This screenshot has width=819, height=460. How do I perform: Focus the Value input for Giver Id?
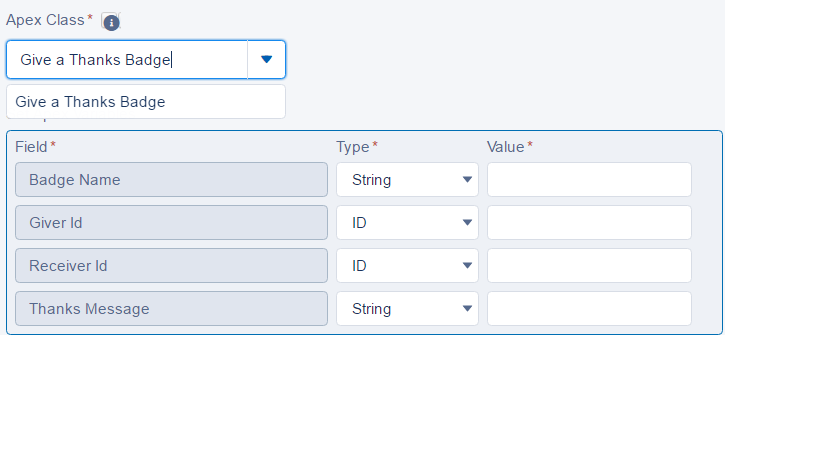(x=589, y=223)
